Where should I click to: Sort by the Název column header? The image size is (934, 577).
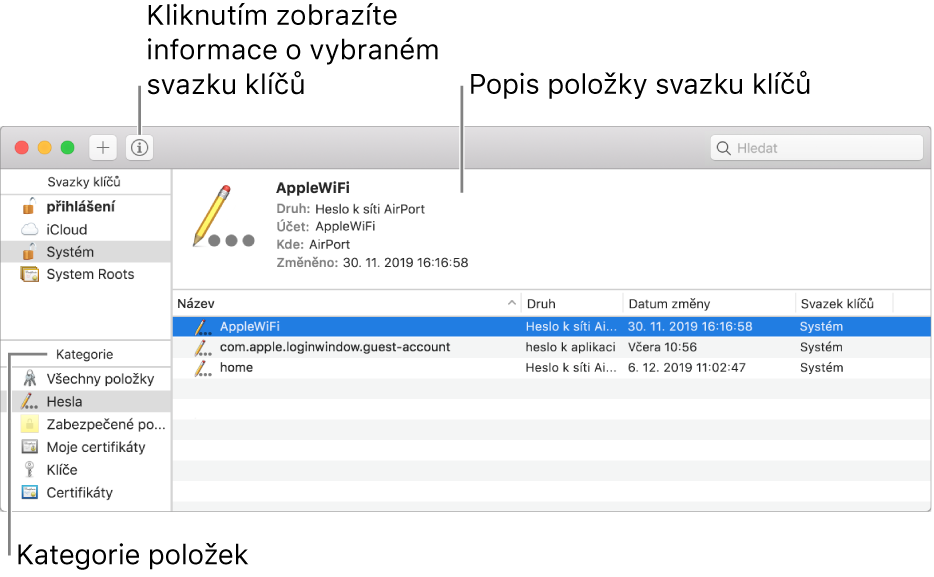pos(347,304)
